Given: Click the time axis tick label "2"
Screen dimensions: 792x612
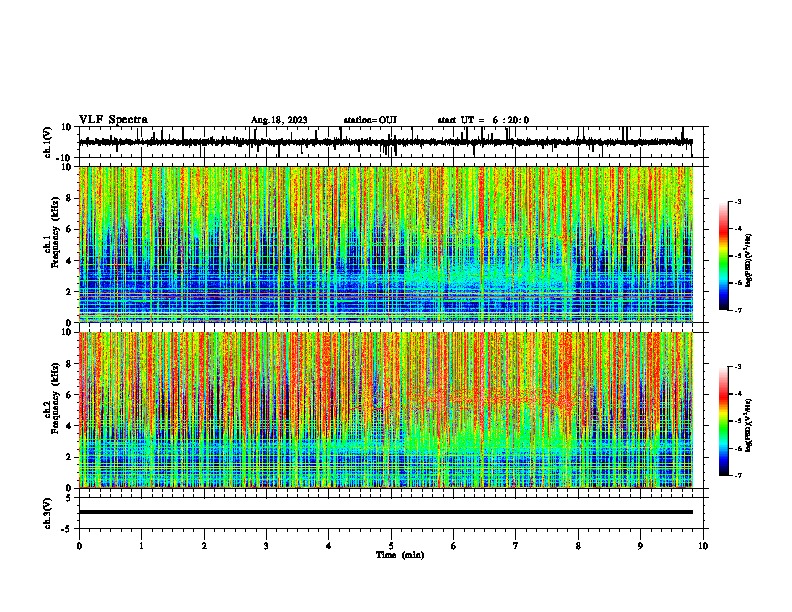Looking at the screenshot, I should 204,546.
